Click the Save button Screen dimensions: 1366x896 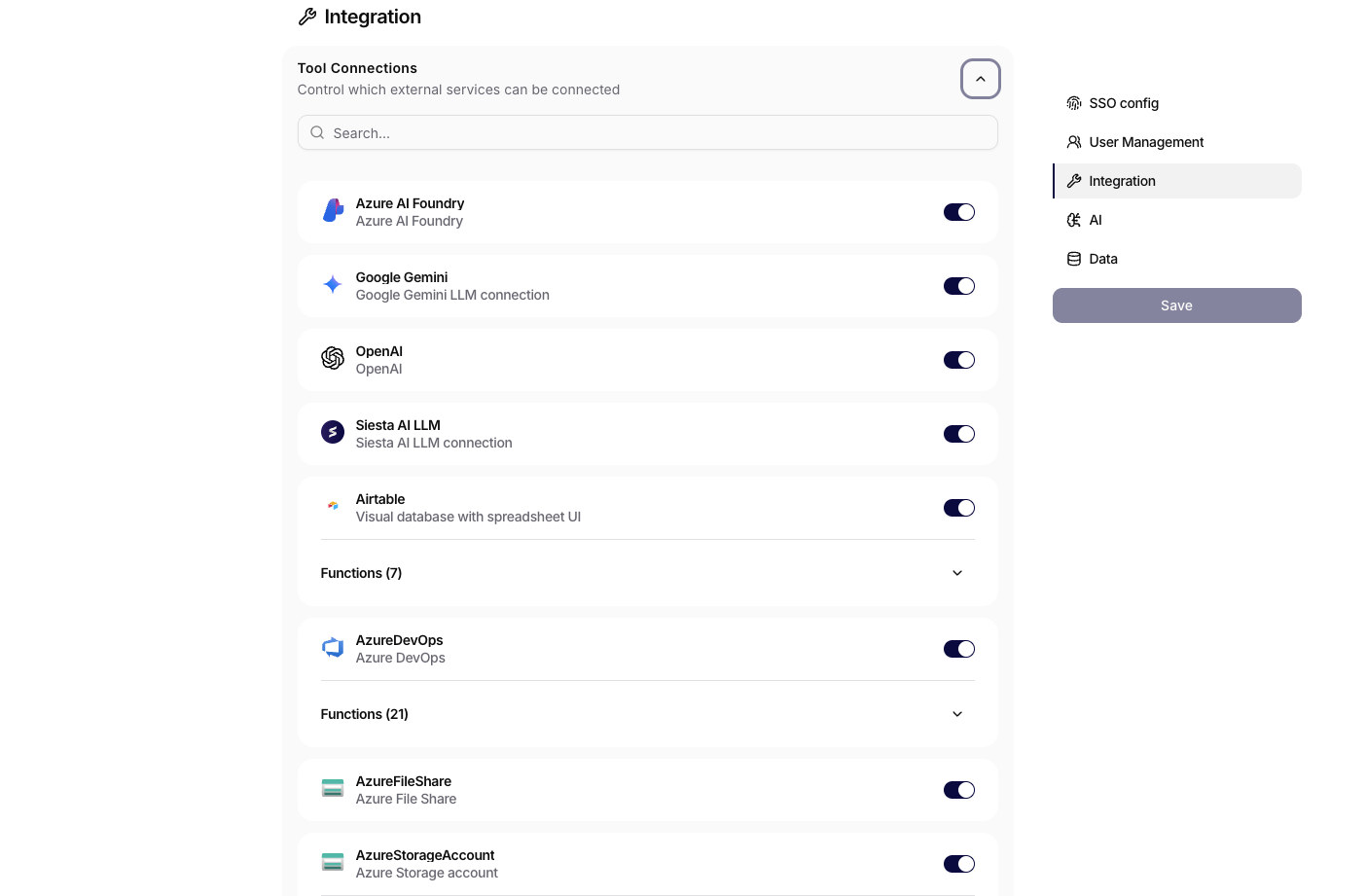(1177, 305)
